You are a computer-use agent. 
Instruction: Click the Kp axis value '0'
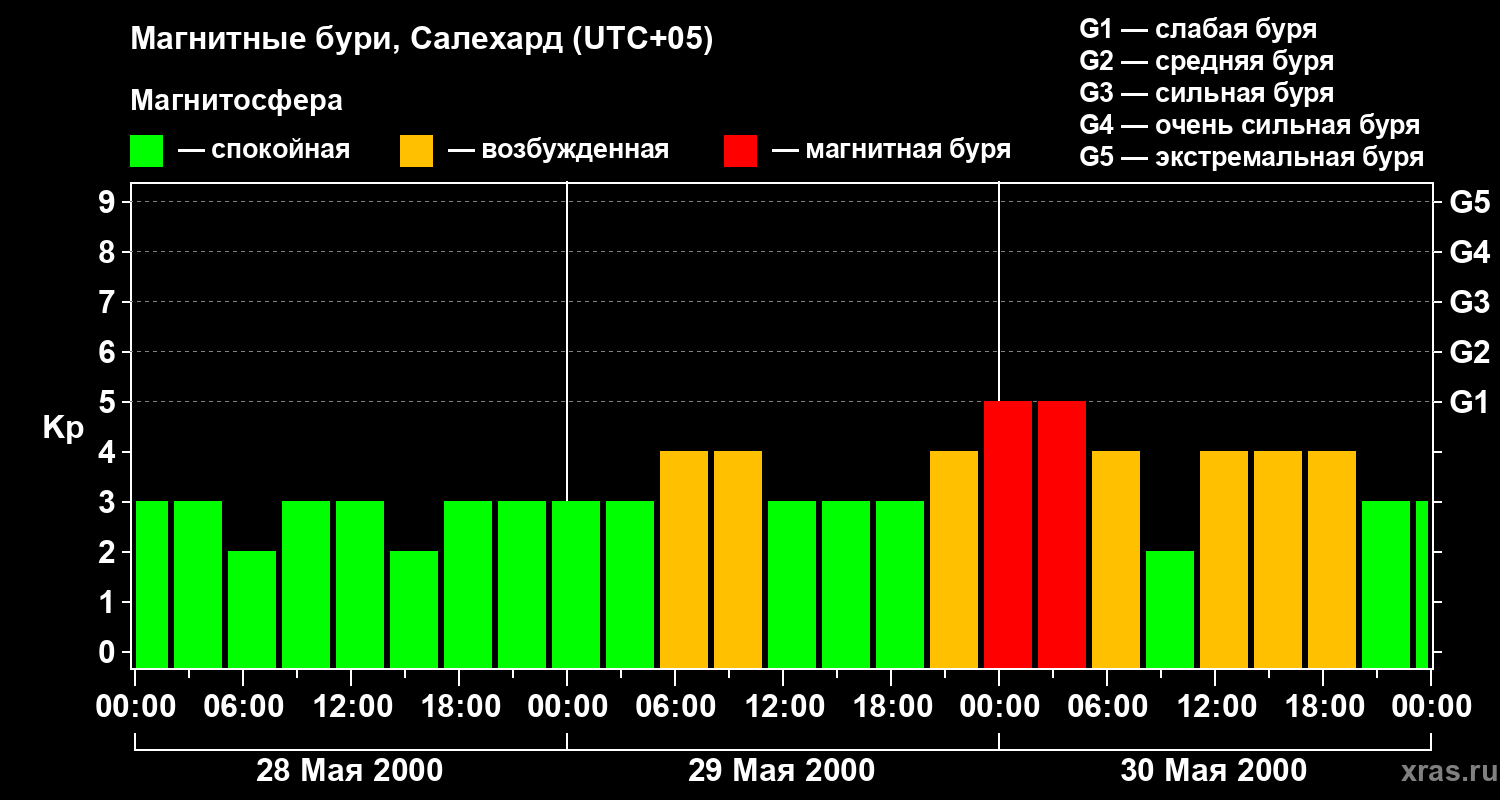pos(109,652)
